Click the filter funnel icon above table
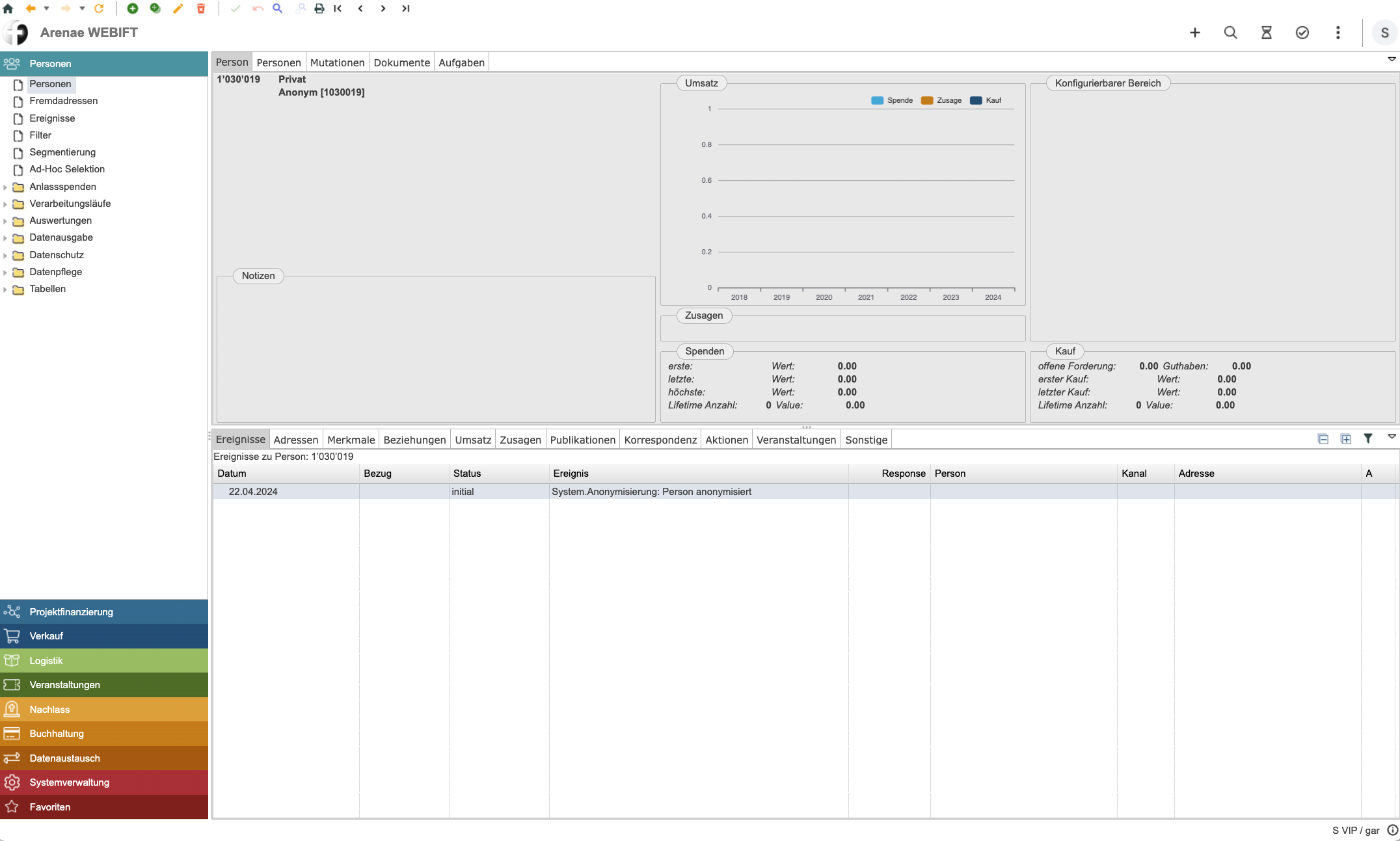 1368,438
